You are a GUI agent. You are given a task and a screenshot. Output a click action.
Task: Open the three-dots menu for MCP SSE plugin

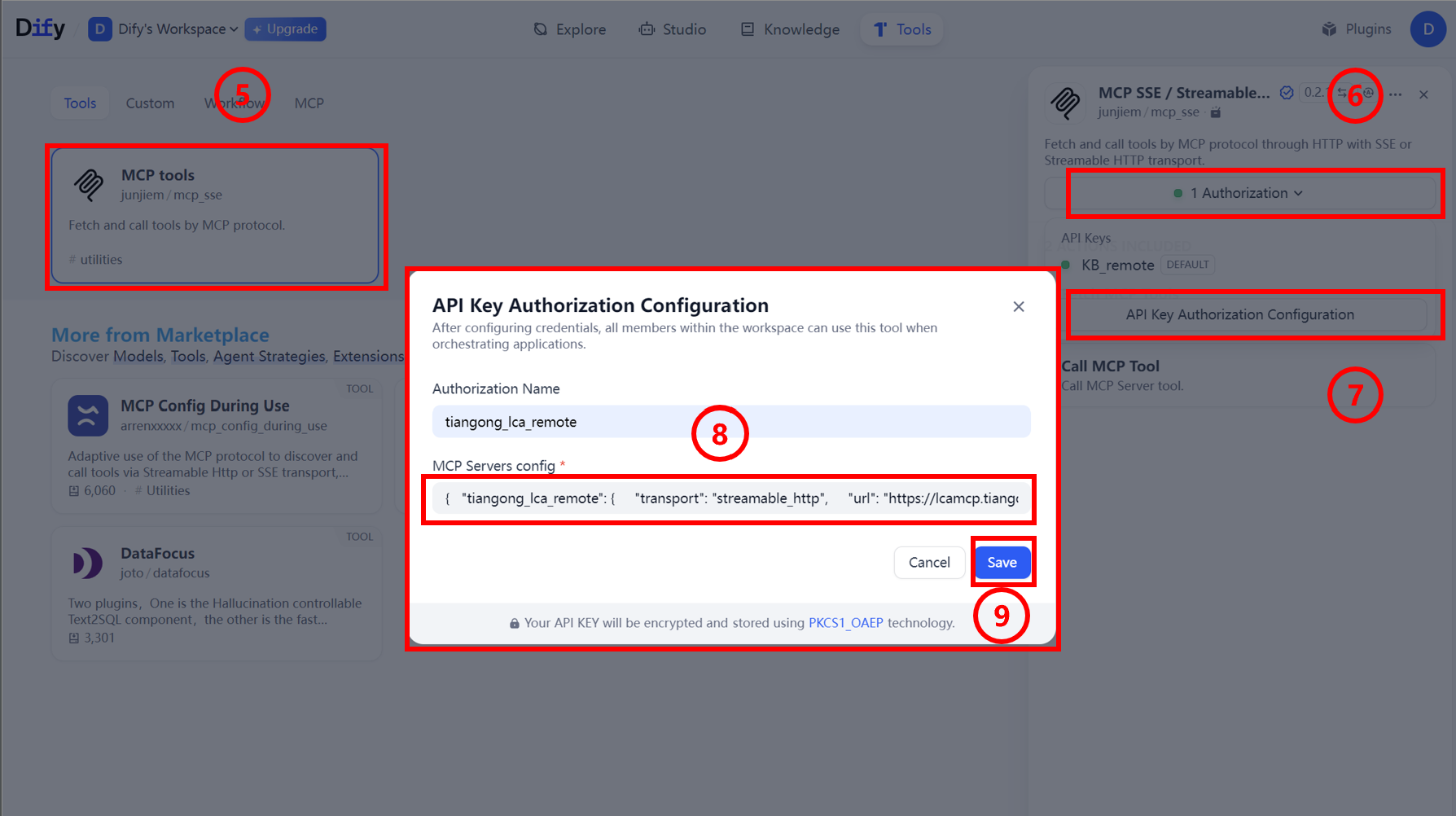(x=1396, y=94)
